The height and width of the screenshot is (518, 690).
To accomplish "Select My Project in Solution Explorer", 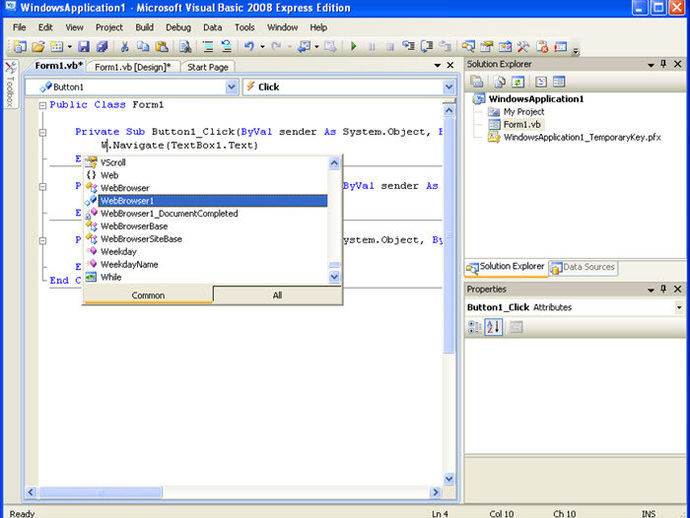I will [524, 112].
